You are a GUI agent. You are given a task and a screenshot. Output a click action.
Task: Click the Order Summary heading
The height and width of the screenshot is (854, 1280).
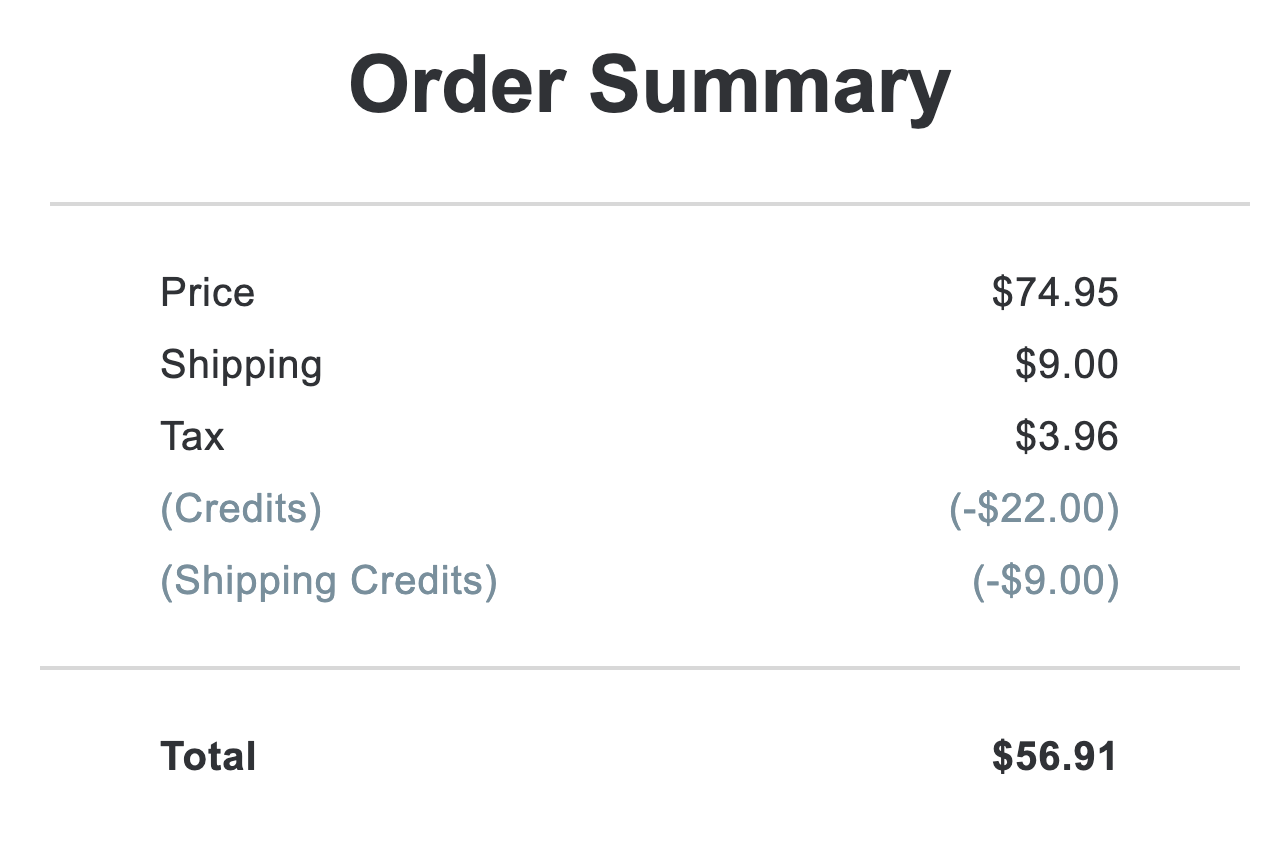pos(649,87)
